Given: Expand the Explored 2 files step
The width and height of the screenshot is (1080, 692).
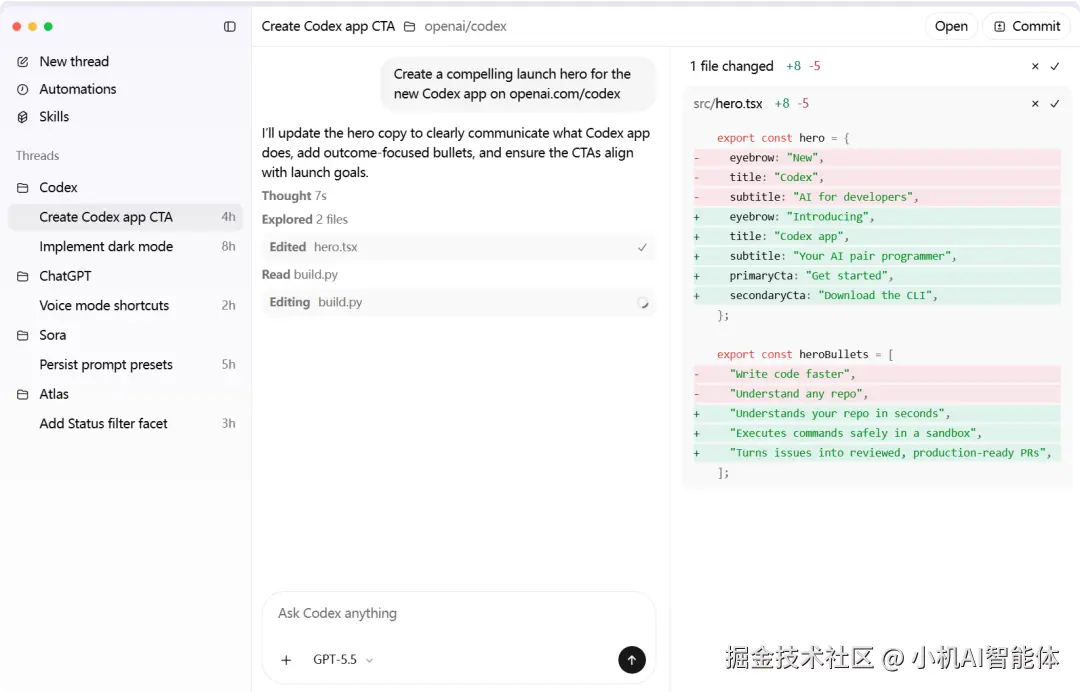Looking at the screenshot, I should (304, 219).
